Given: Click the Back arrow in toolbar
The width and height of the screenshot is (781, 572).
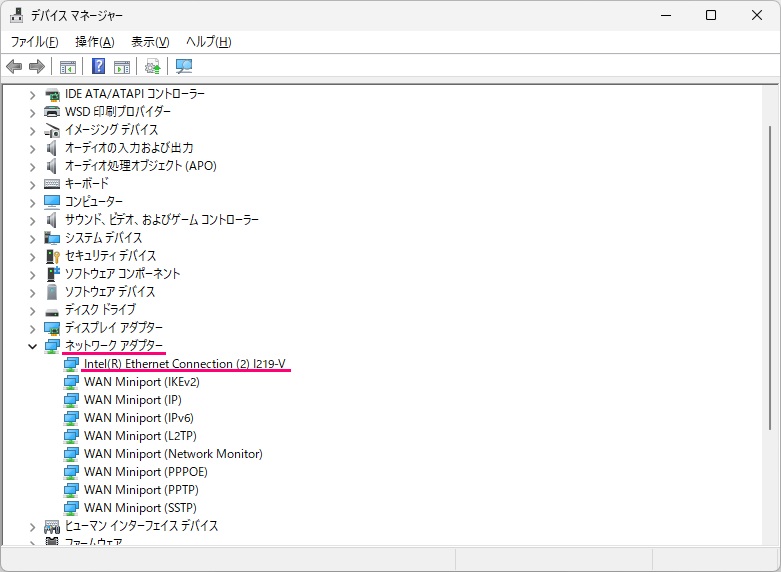Looking at the screenshot, I should [14, 67].
